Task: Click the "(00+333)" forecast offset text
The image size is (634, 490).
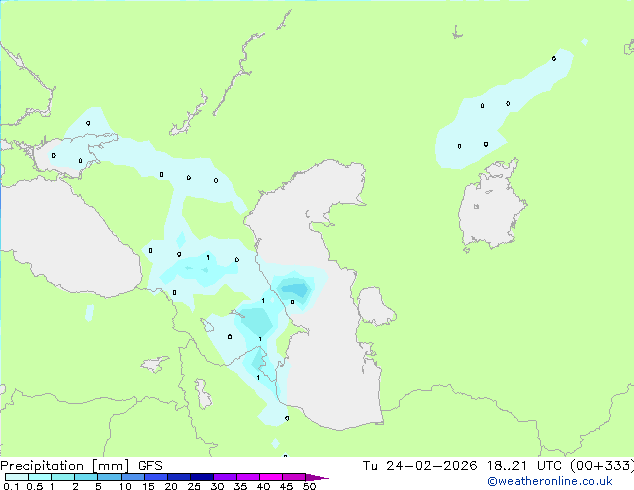Action: point(602,466)
